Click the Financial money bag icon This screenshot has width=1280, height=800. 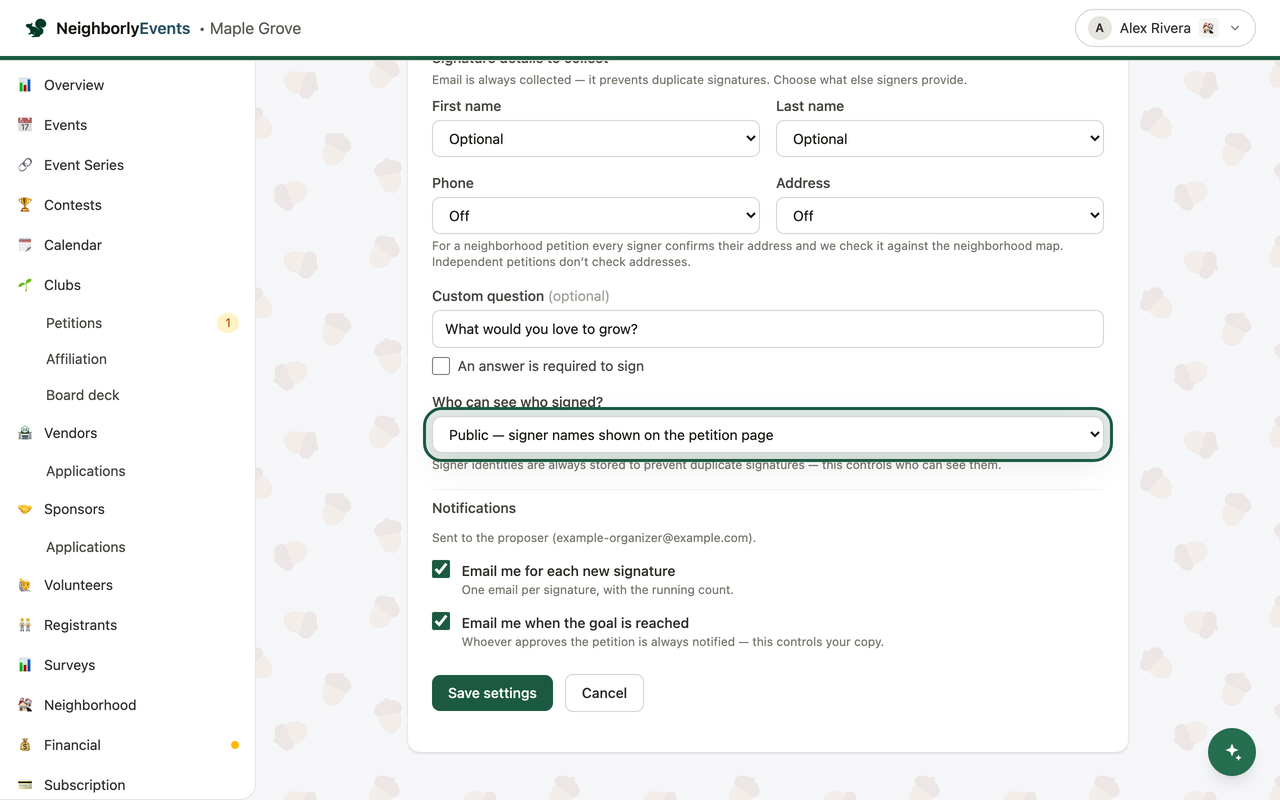coord(25,745)
